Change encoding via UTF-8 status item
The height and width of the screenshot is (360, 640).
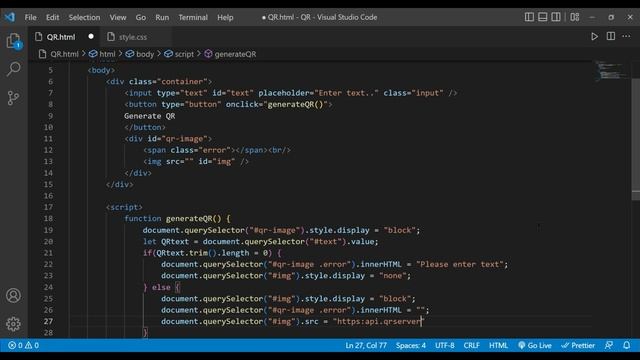click(x=444, y=345)
